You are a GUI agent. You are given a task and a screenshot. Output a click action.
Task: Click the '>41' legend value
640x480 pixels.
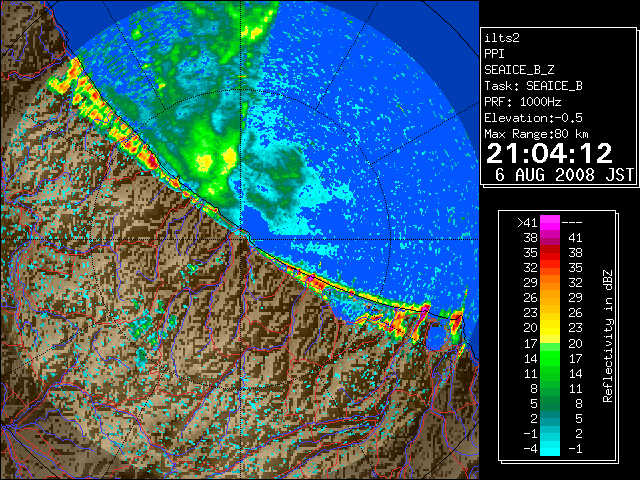point(527,223)
